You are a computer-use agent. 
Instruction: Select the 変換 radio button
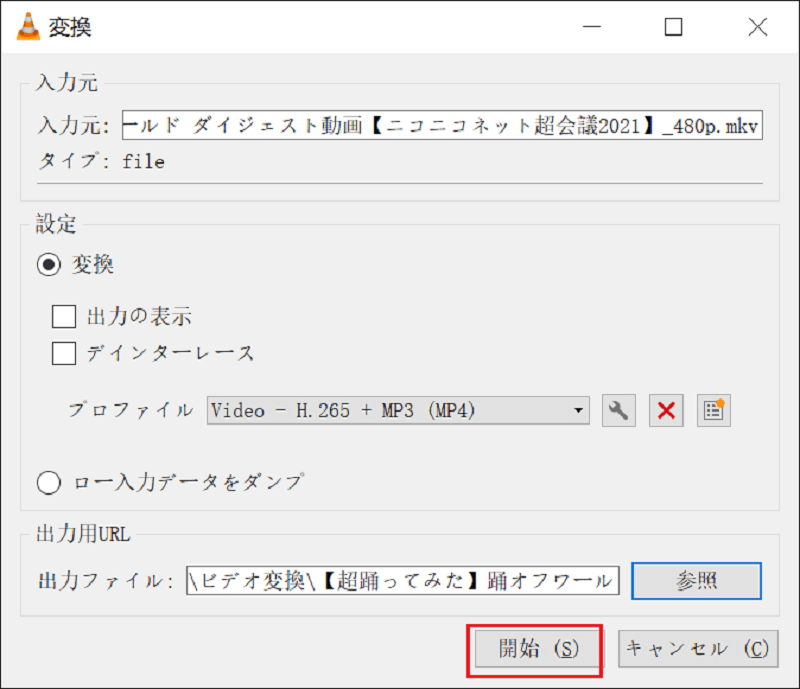[49, 265]
